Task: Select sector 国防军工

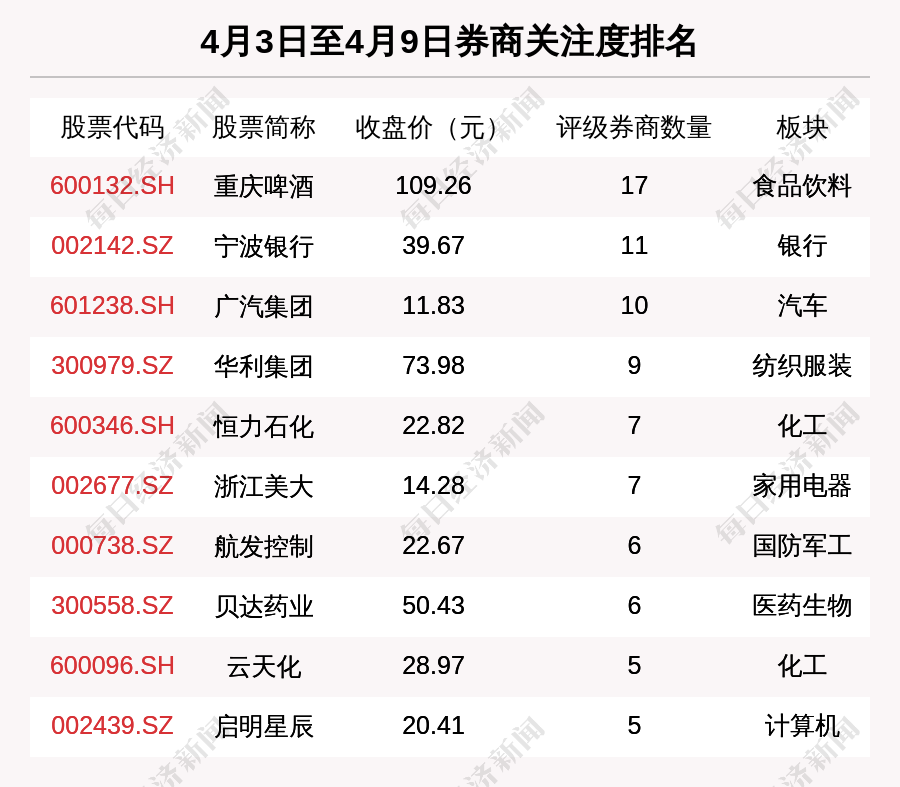Action: tap(802, 546)
